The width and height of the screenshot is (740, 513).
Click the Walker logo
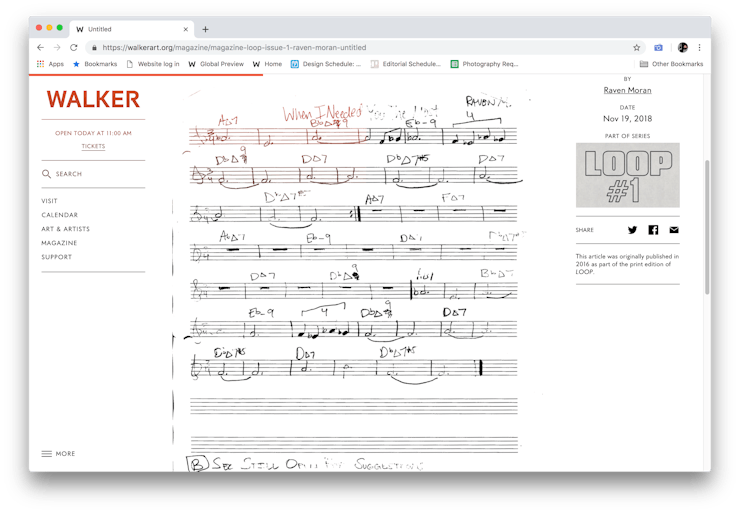click(x=93, y=100)
